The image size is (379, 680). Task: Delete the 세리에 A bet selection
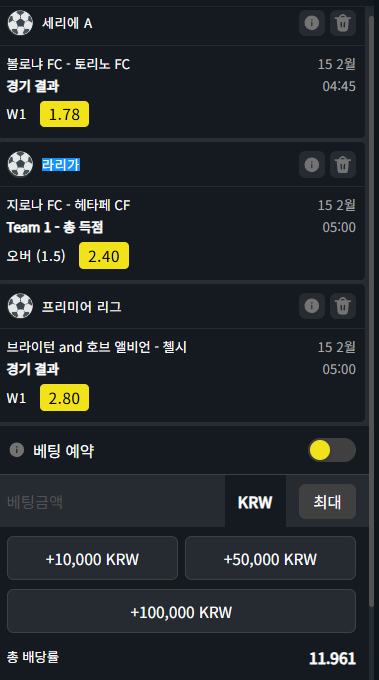click(343, 23)
